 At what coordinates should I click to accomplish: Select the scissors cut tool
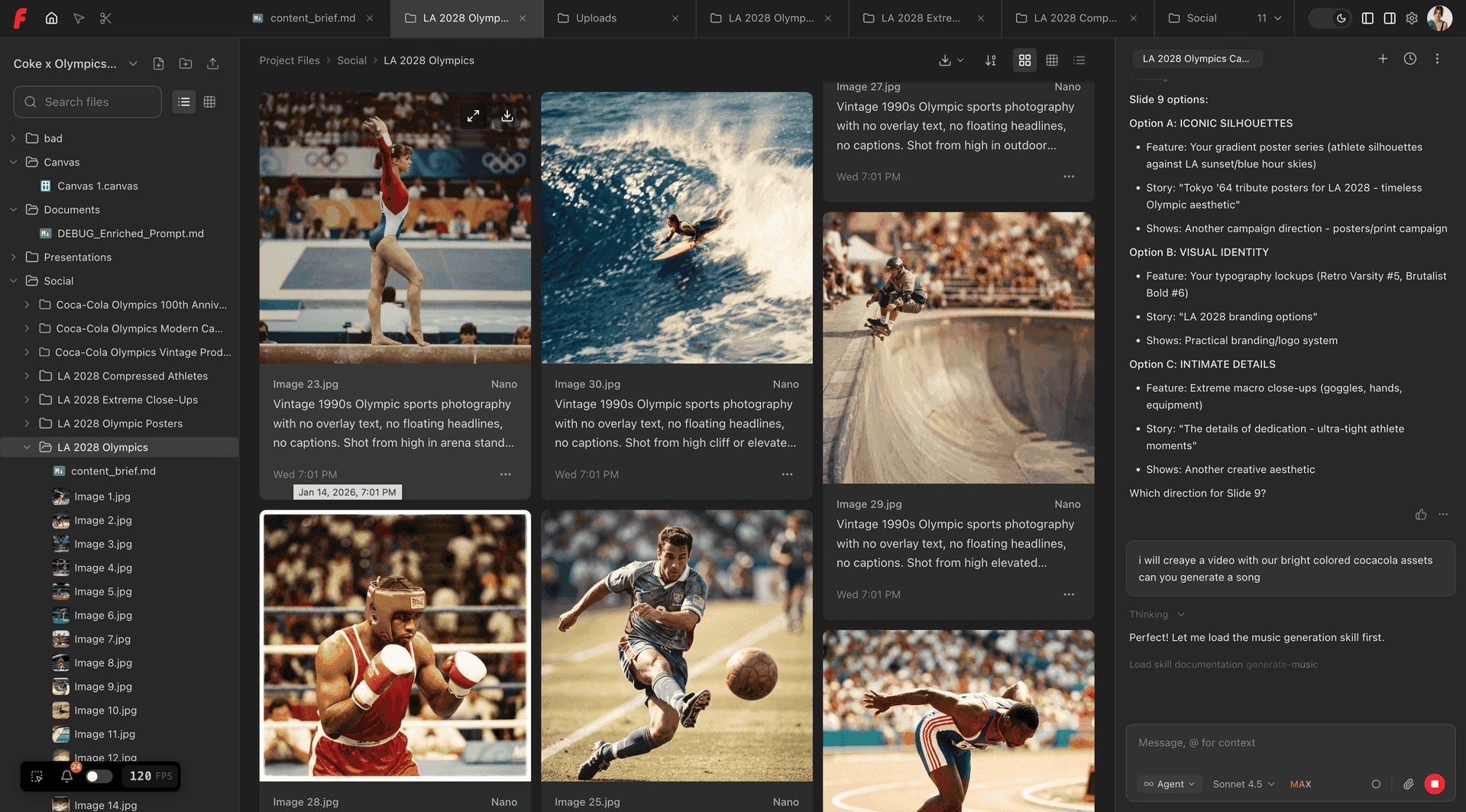[x=105, y=18]
